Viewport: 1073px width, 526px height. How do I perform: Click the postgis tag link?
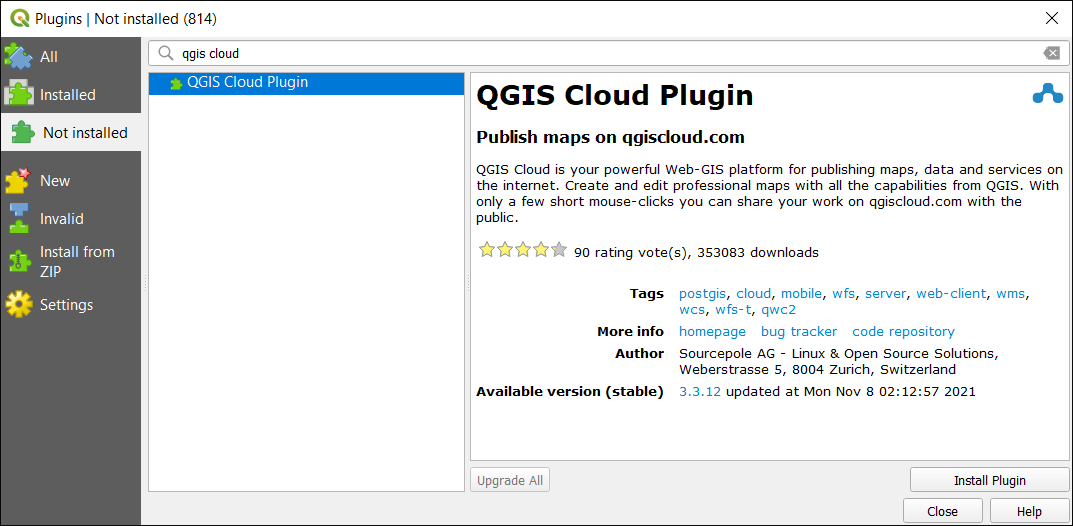pyautogui.click(x=703, y=293)
